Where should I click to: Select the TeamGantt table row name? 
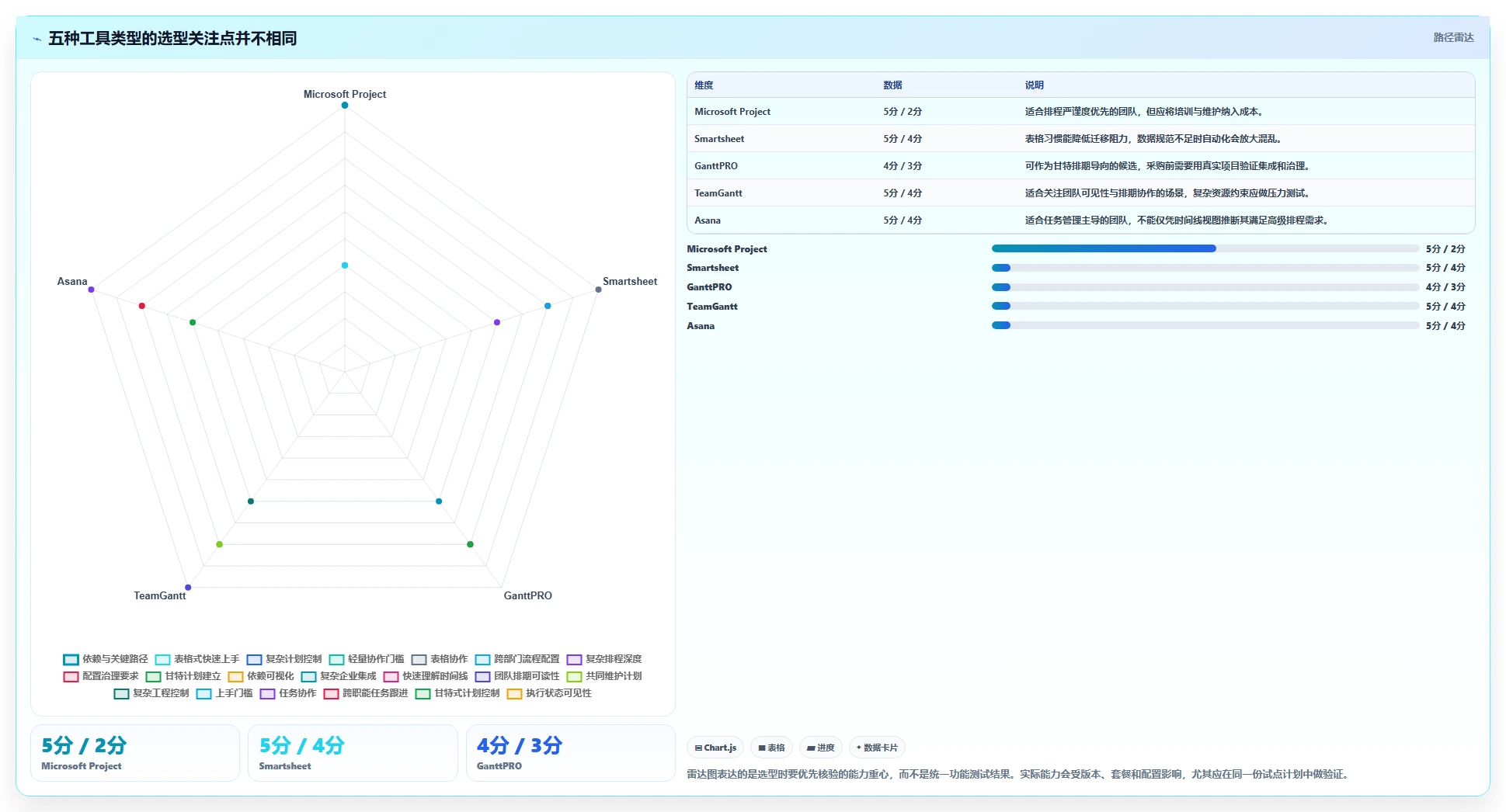[718, 193]
